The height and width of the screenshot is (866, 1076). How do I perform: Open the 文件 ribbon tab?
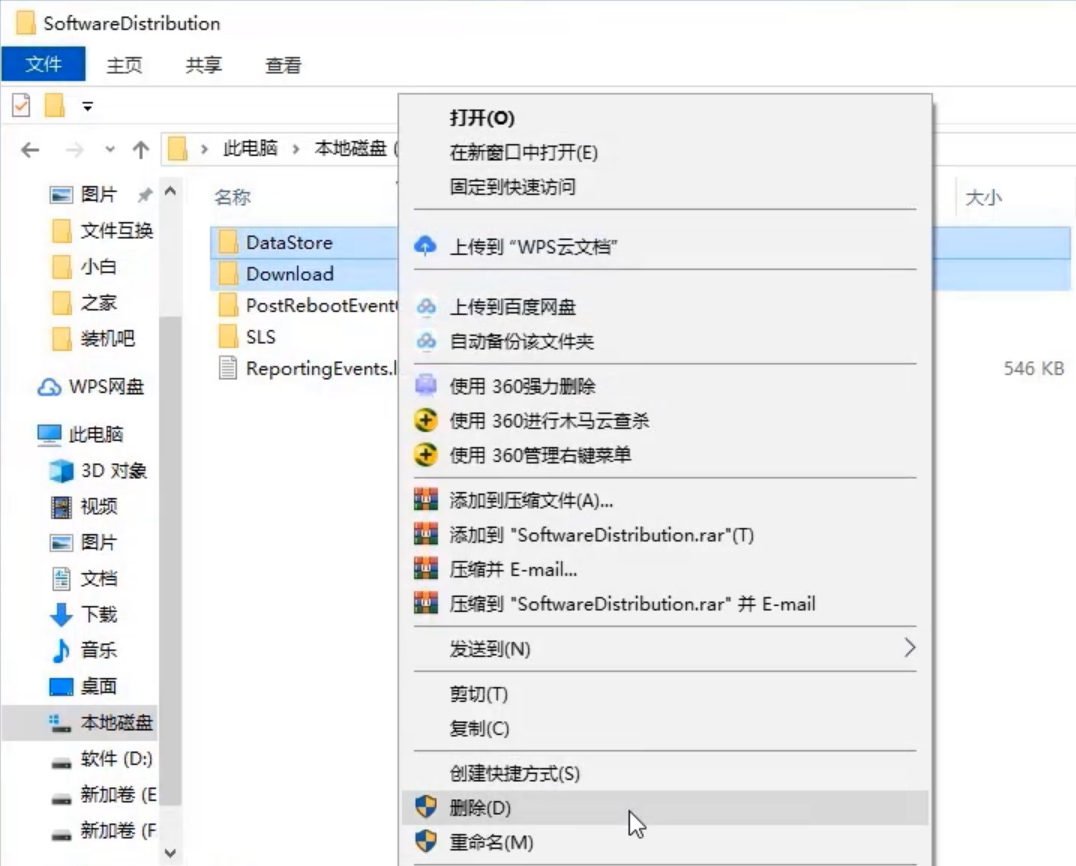click(43, 65)
